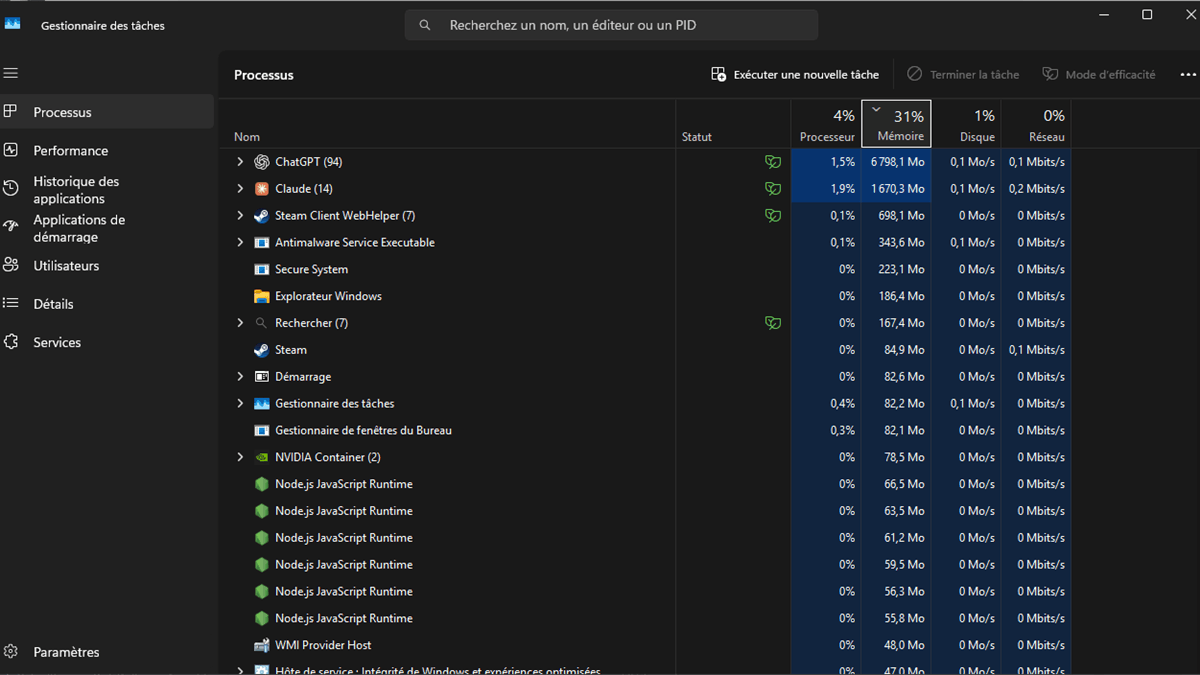Click the Démarrage process icon

click(262, 377)
